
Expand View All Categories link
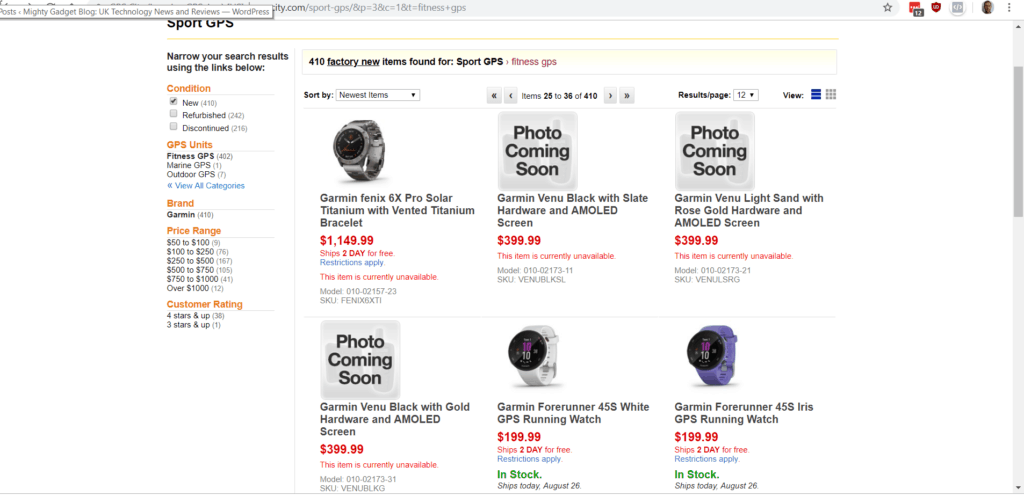pos(208,185)
